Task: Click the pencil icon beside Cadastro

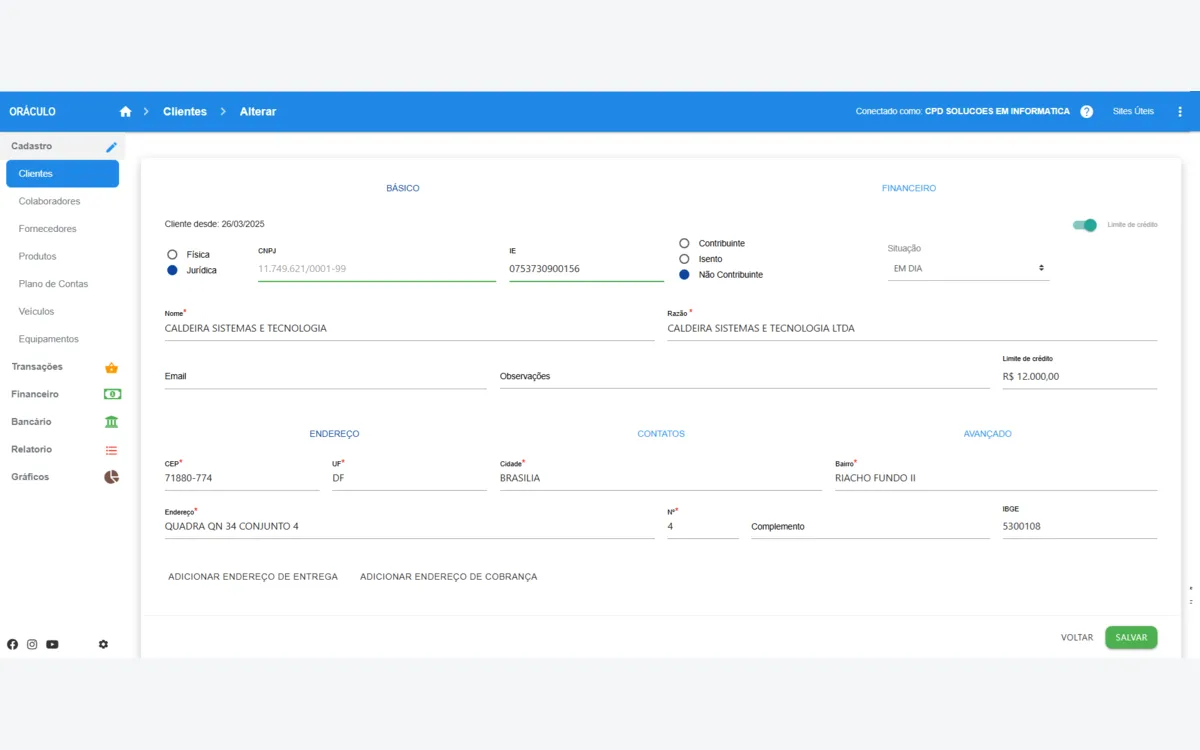Action: (112, 147)
